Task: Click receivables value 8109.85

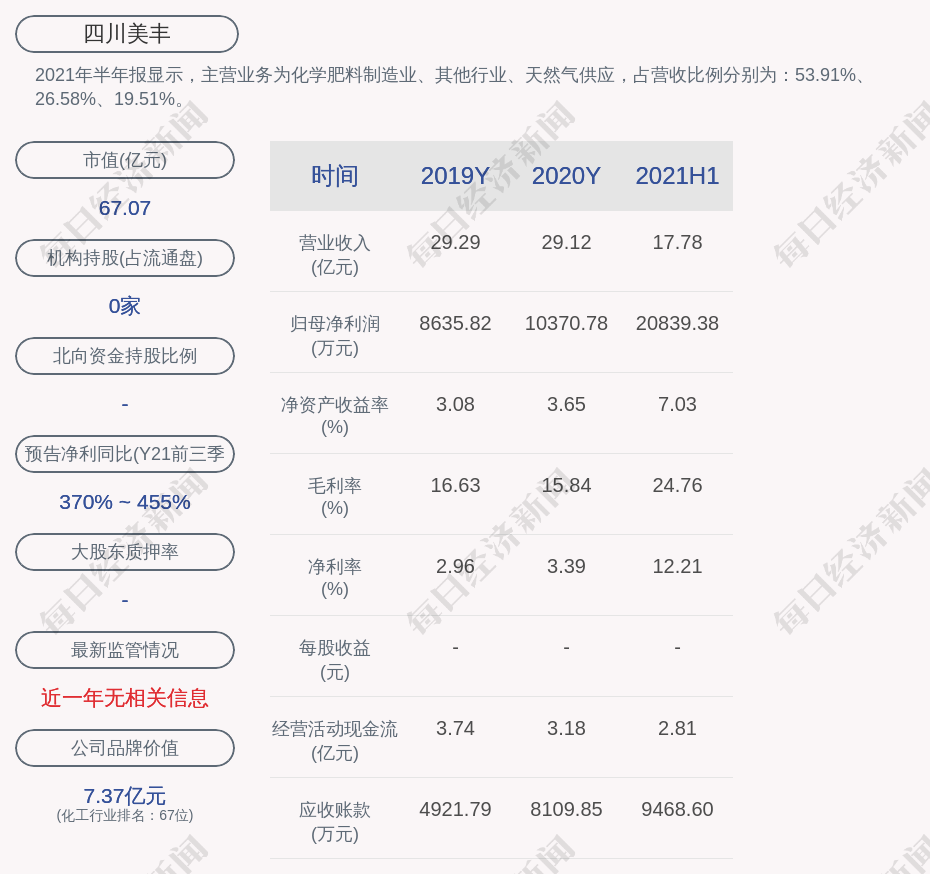Action: coord(566,809)
